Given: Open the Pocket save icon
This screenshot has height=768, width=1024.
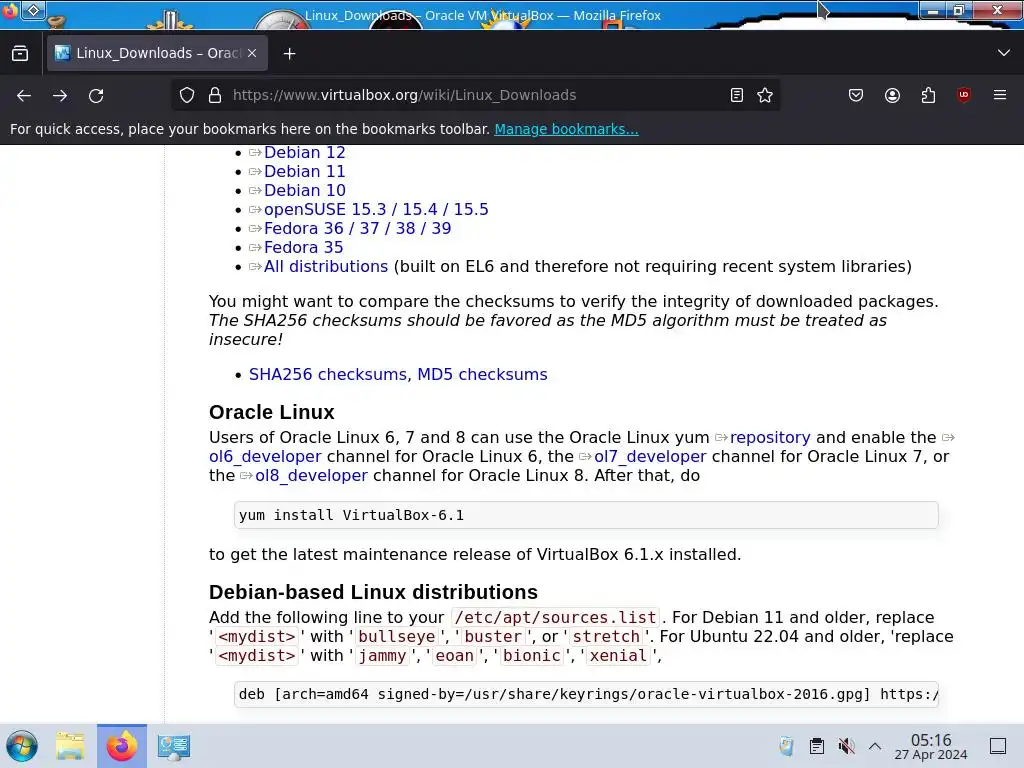Looking at the screenshot, I should (x=856, y=95).
